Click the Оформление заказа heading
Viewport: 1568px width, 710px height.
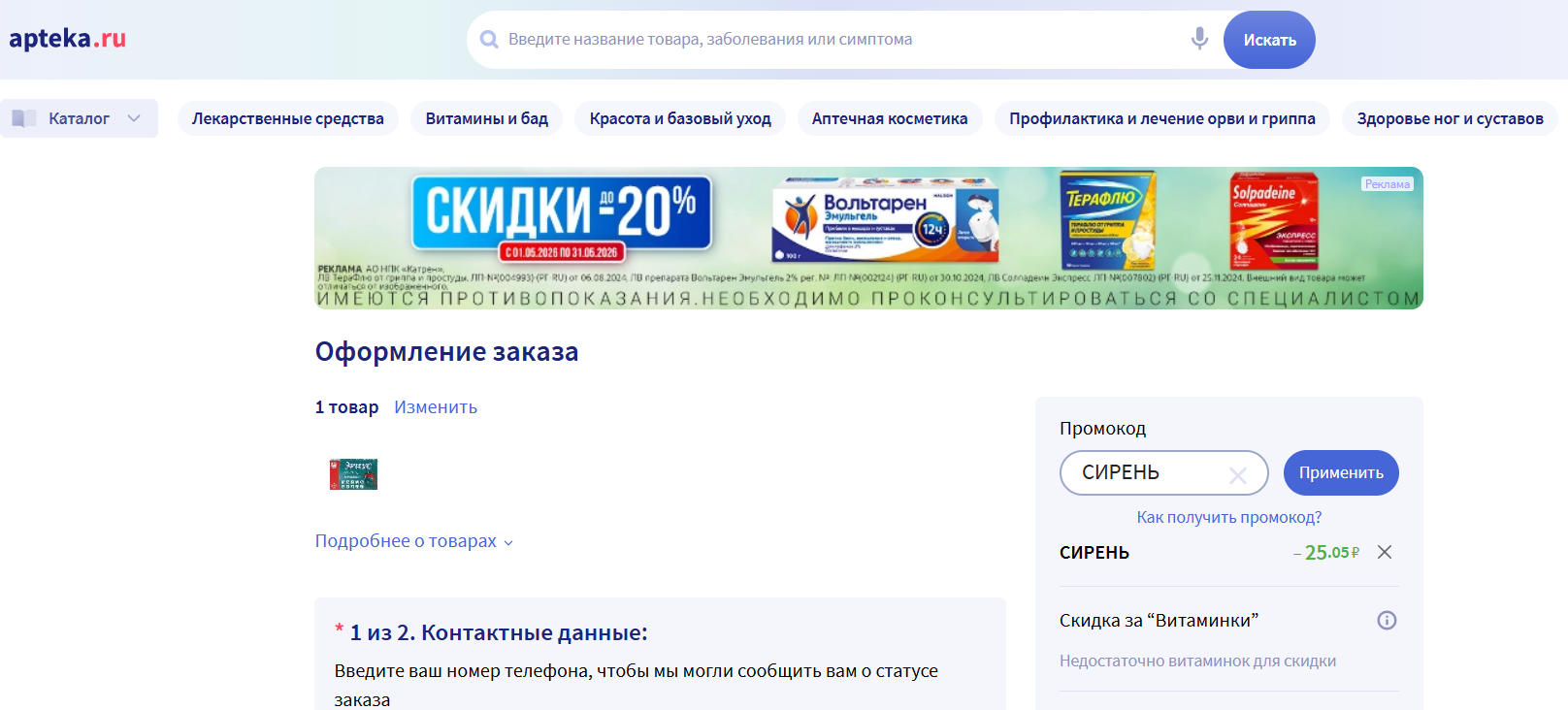pos(446,352)
